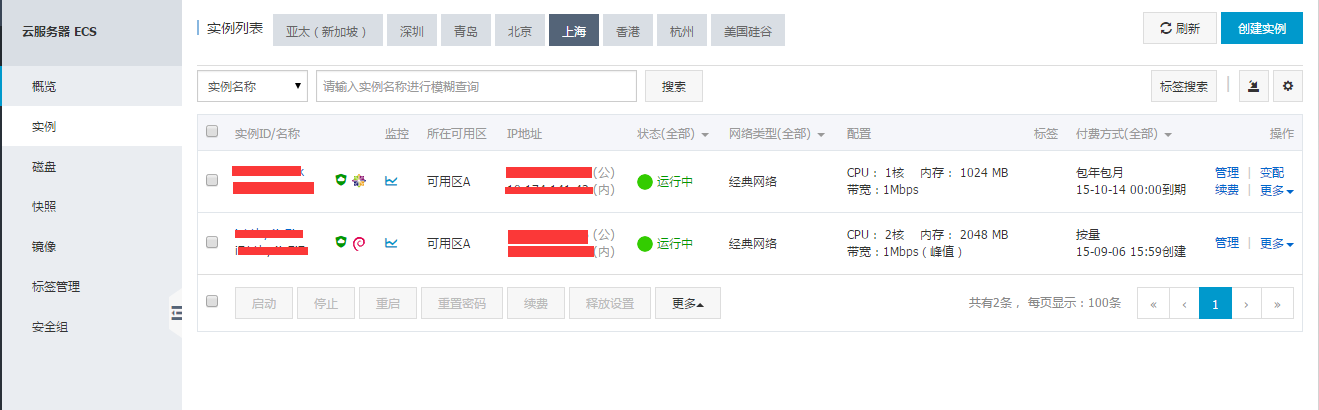Viewport: 1319px width, 410px height.
Task: Click 管理 link for second instance
Action: (1226, 243)
